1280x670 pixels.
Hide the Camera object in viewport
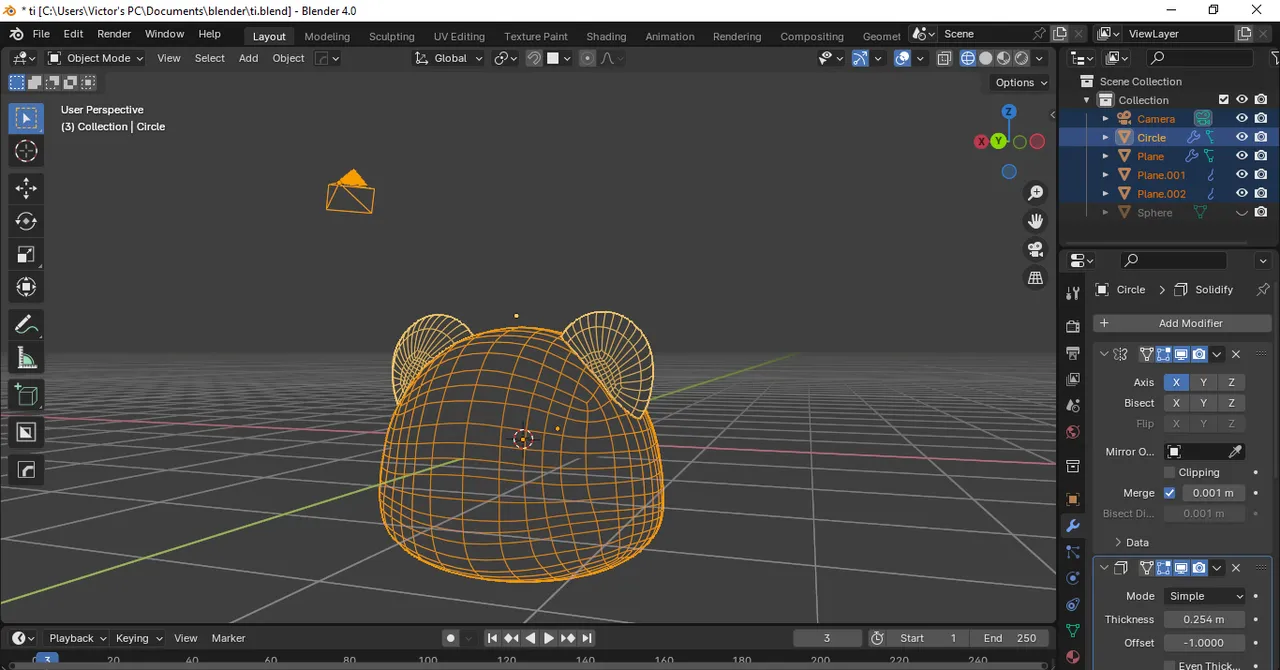pos(1242,118)
